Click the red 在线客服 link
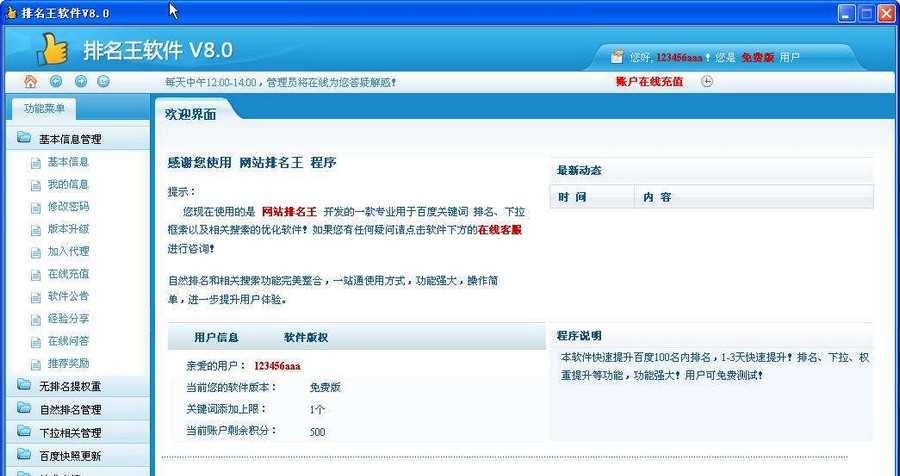 (500, 230)
